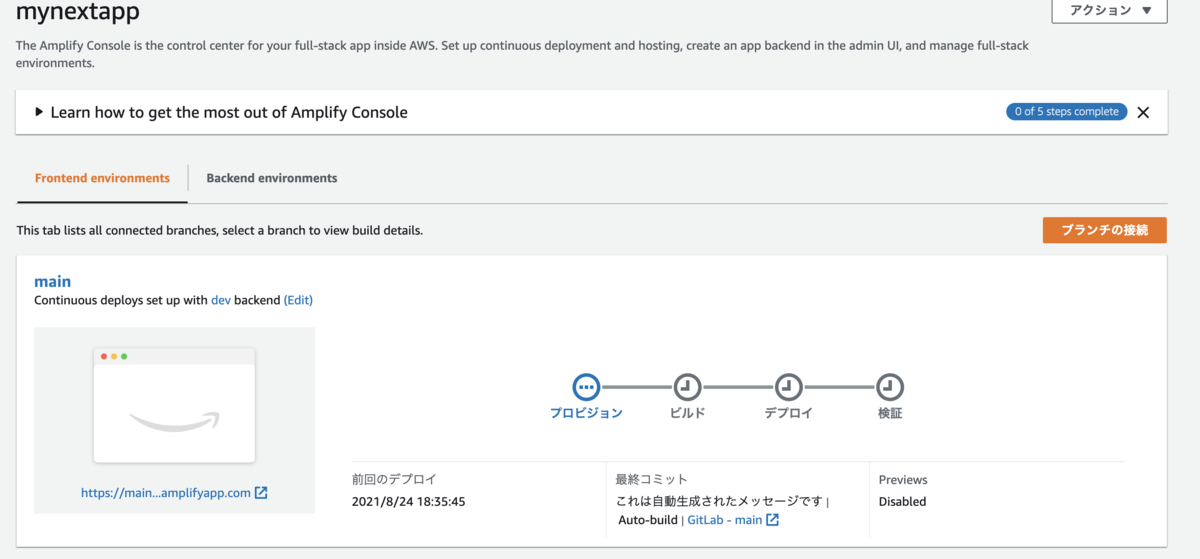The image size is (1200, 559).
Task: Dismiss the Learn how banner with X
Action: (1143, 112)
